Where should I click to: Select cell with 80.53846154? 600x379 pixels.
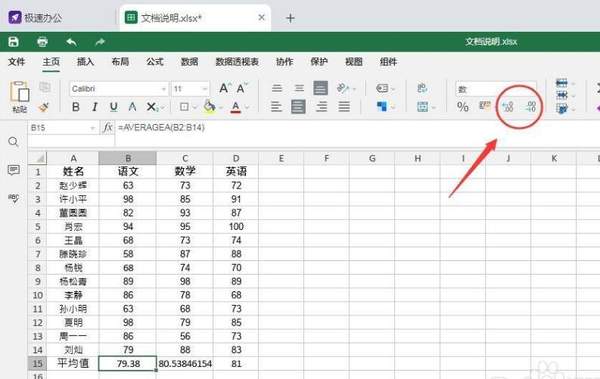tap(185, 363)
